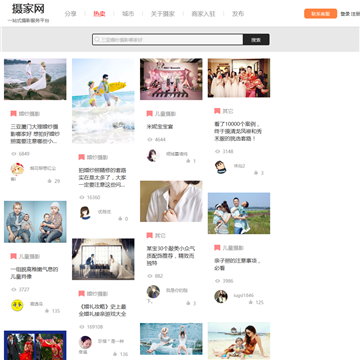This screenshot has width=360, height=360.
Task: Open the necklace white blouse photo
Action: (171, 201)
